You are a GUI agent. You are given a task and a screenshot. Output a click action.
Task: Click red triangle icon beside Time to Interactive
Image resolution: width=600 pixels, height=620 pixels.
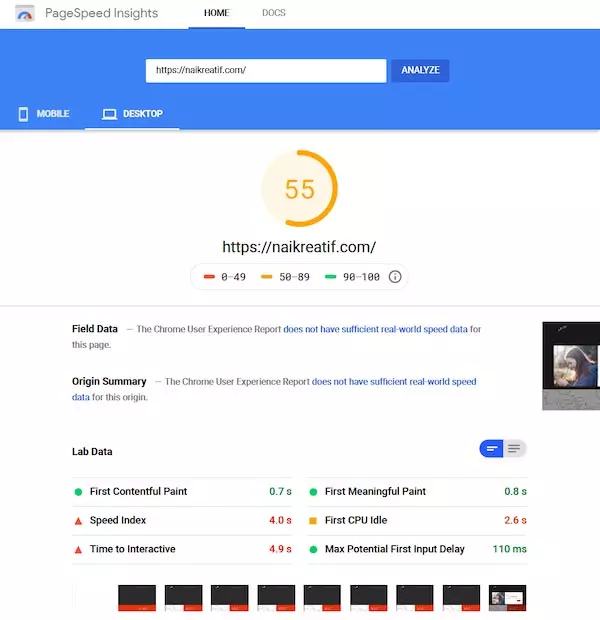point(78,550)
